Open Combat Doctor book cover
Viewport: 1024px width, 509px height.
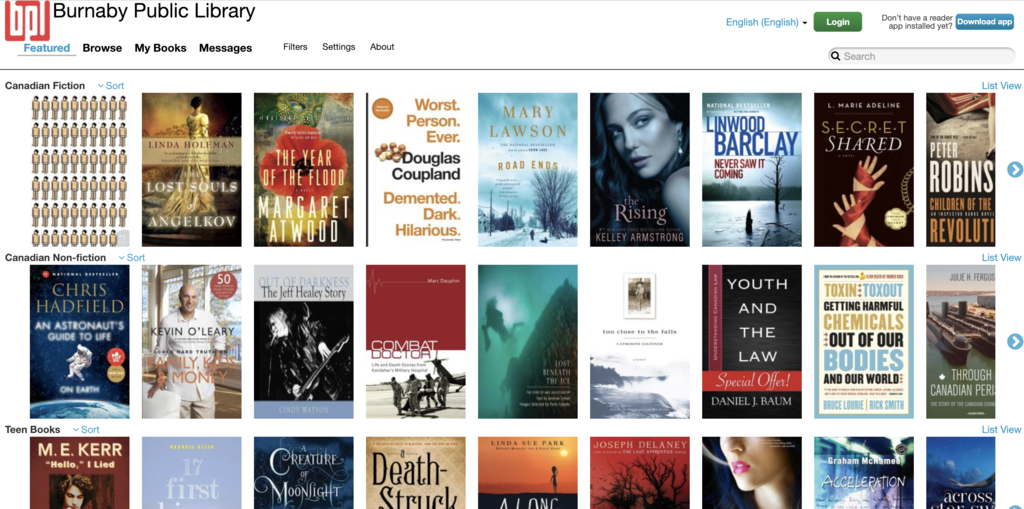[x=415, y=342]
